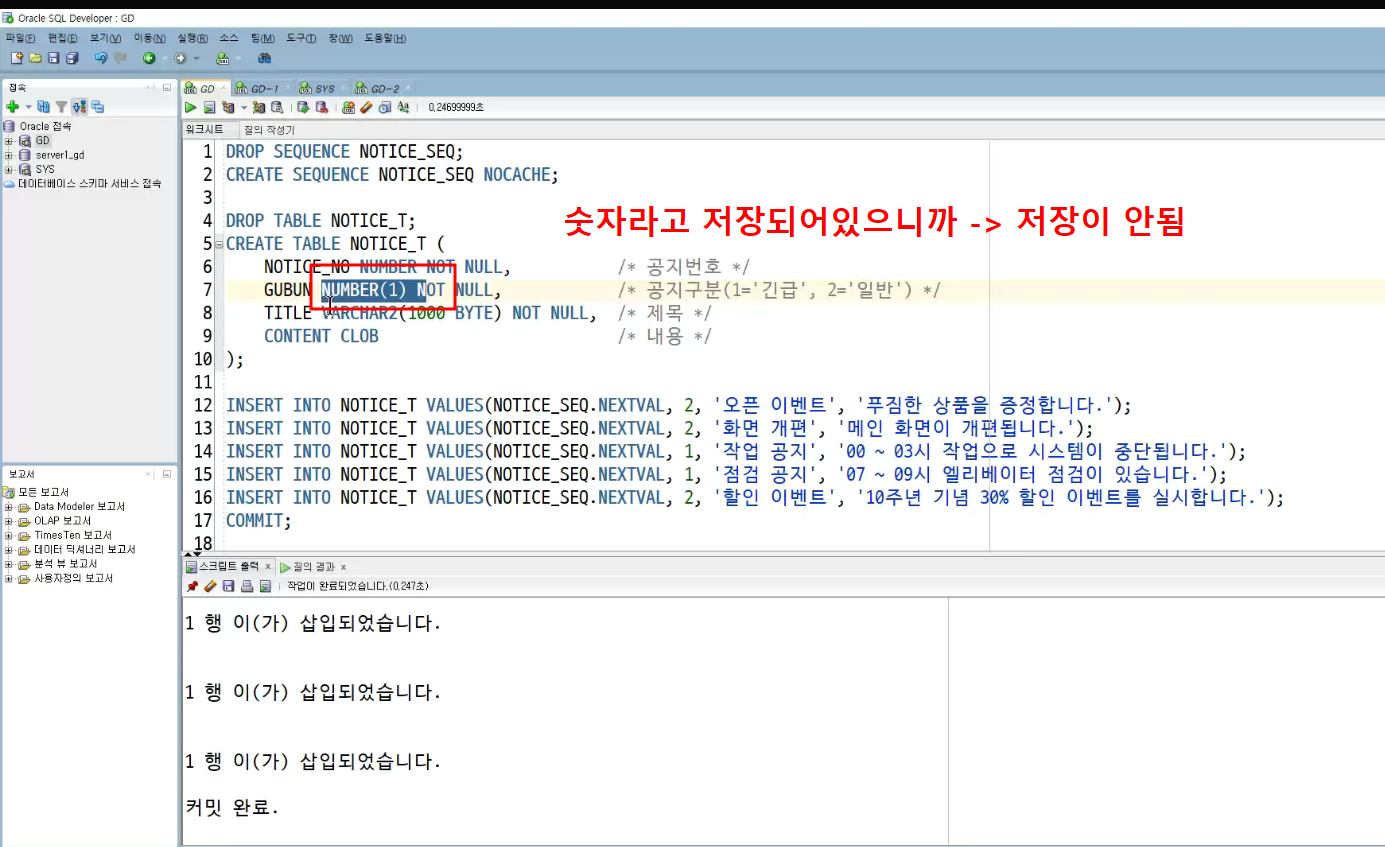Expand the GD connection node
This screenshot has height=847, width=1385.
[9, 141]
